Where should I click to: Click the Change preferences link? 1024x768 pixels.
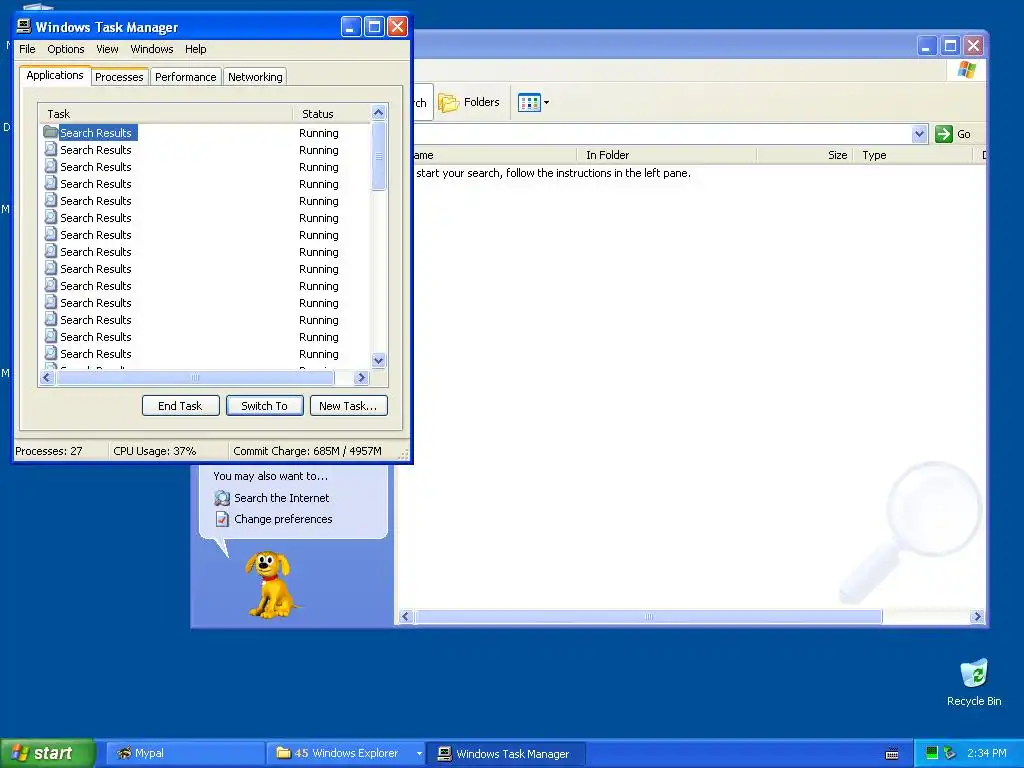coord(283,519)
